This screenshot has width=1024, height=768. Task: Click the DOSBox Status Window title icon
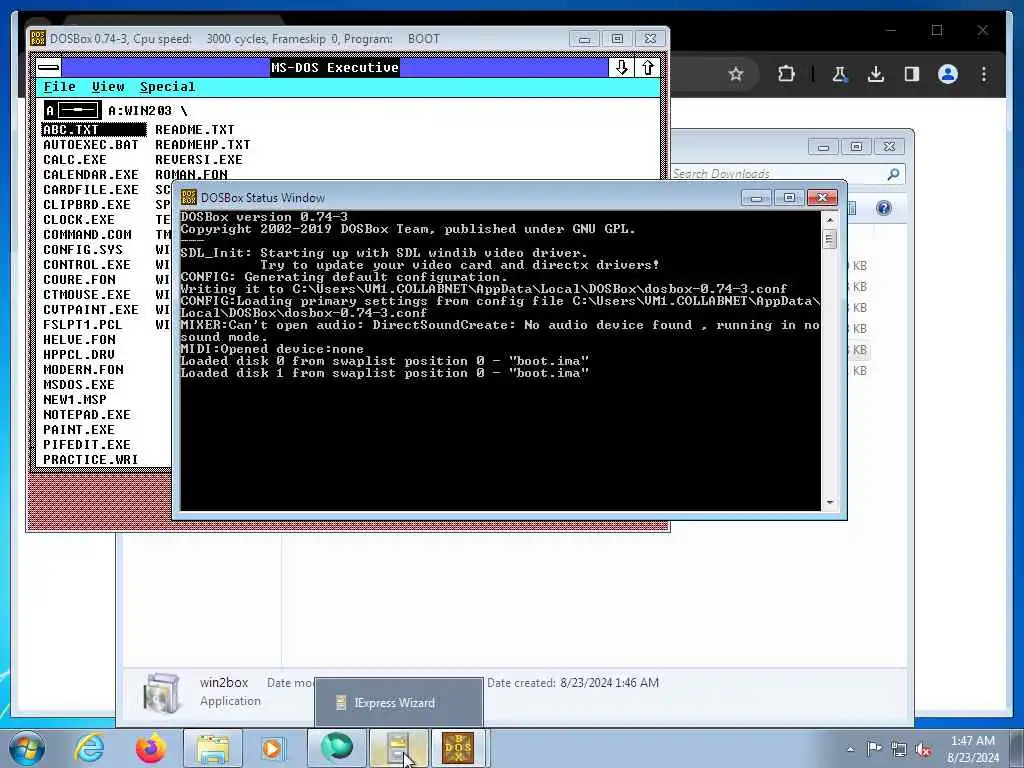[x=189, y=197]
